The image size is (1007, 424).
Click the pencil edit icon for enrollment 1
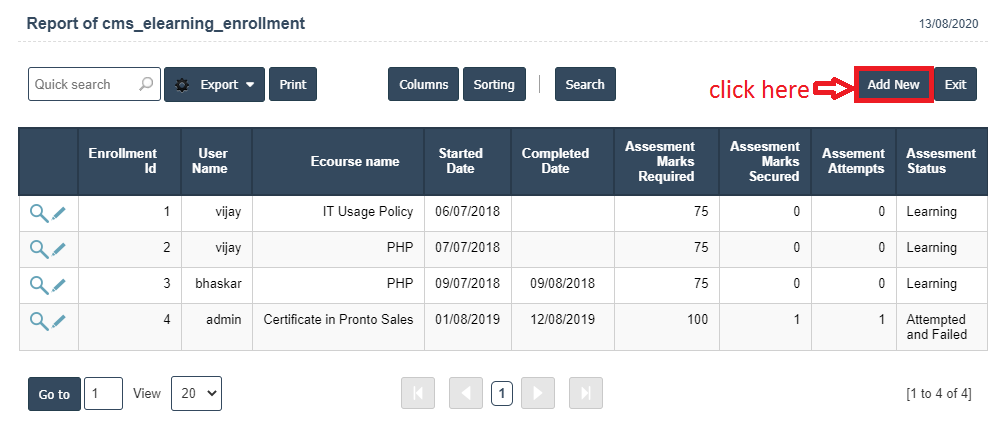tap(59, 212)
